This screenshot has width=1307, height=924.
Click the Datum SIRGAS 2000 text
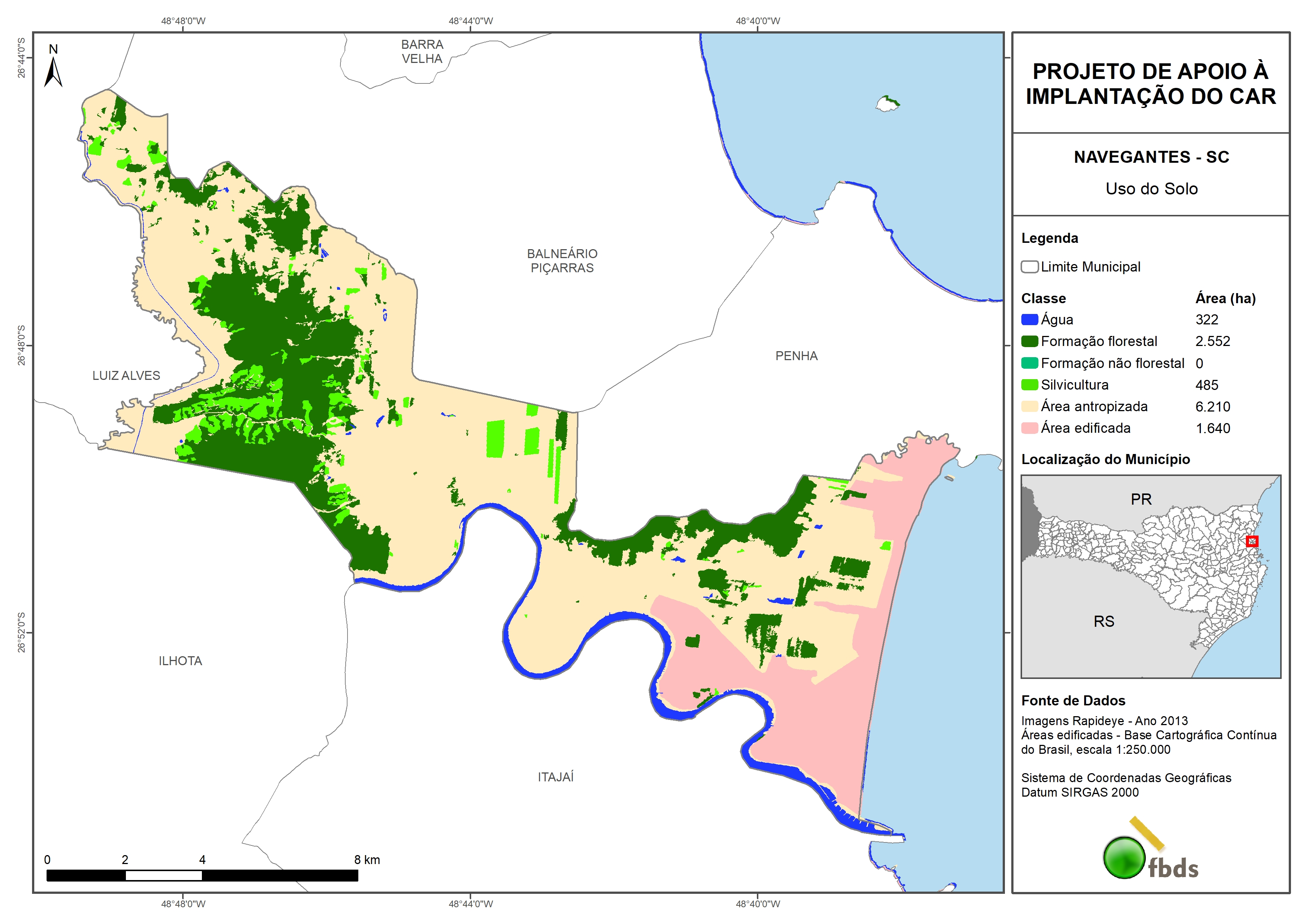[x=1080, y=793]
